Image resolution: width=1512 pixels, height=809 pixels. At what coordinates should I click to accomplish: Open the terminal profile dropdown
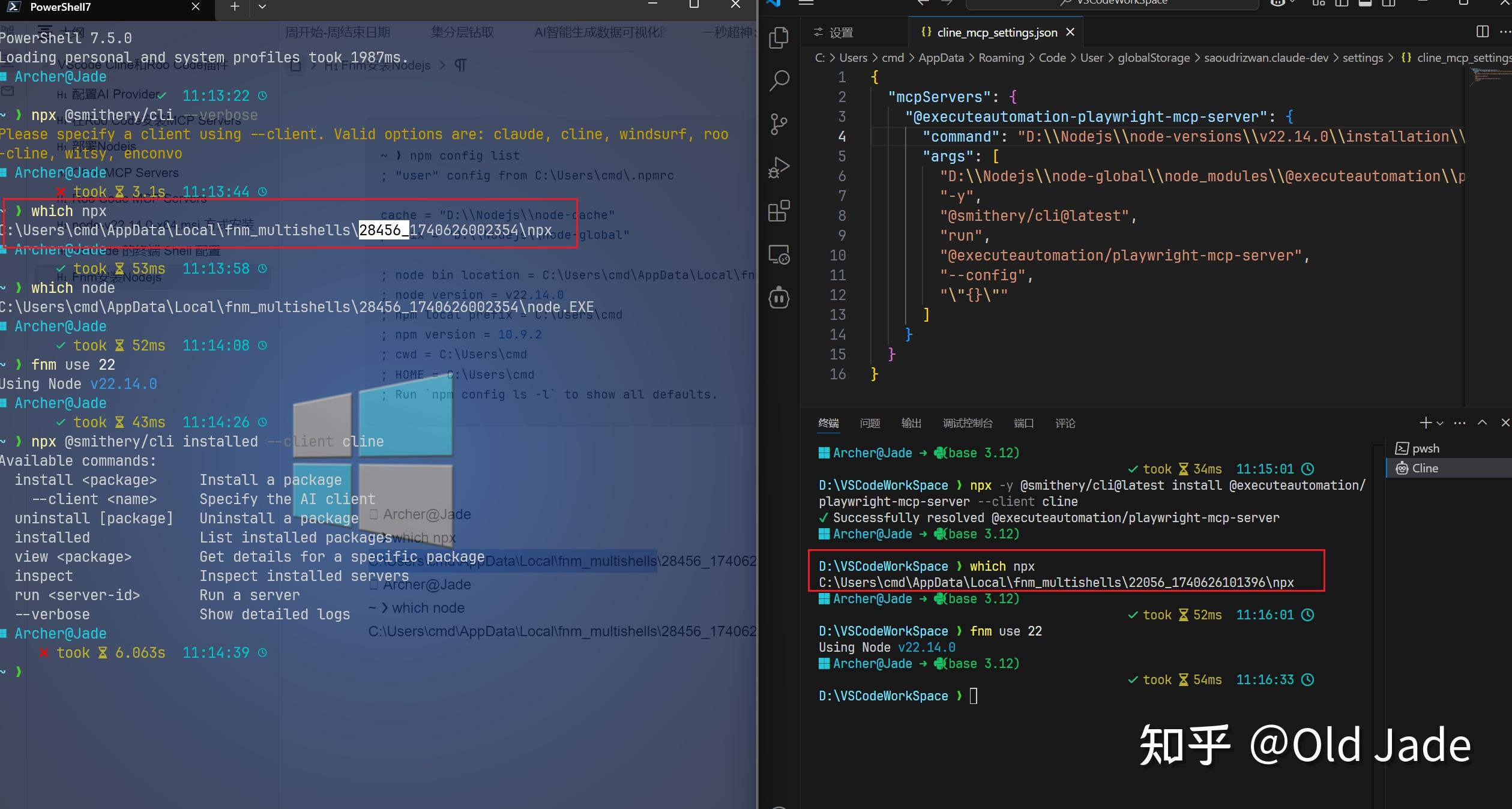pyautogui.click(x=1439, y=423)
